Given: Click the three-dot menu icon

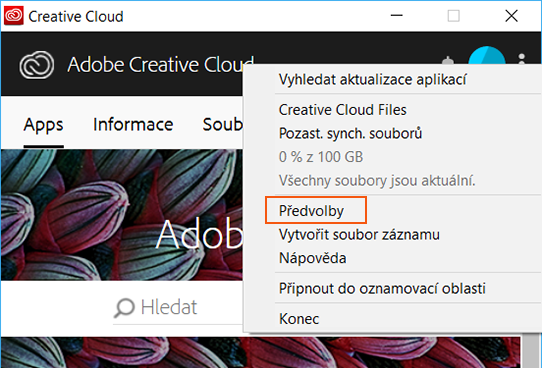Looking at the screenshot, I should click(x=522, y=59).
